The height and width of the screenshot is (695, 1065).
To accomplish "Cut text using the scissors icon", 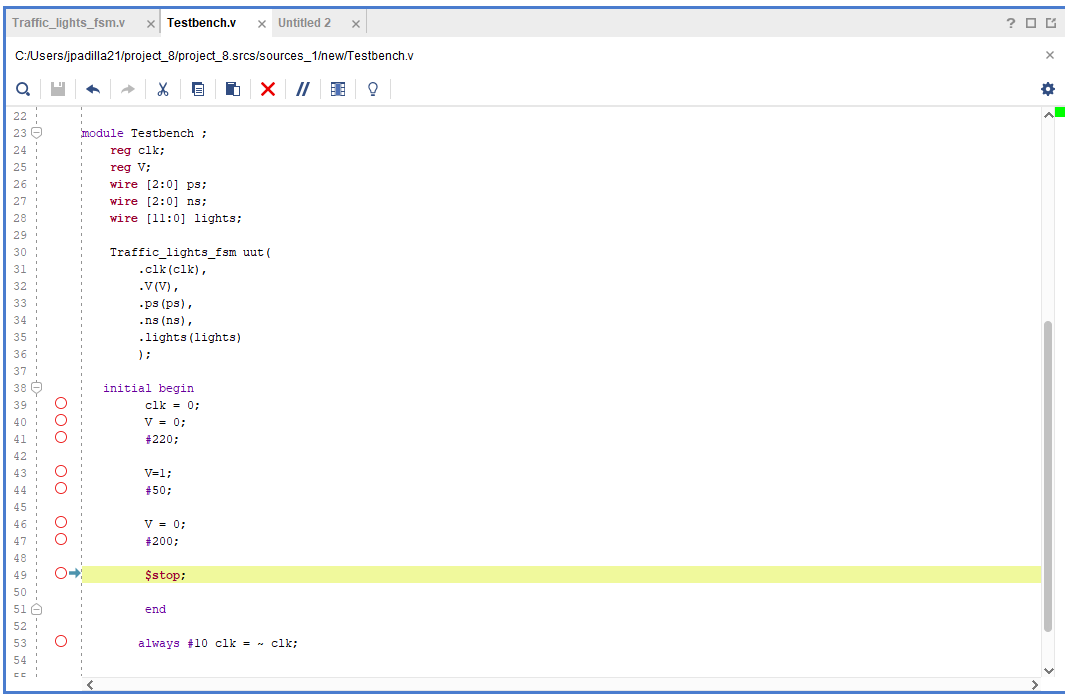I will tap(162, 89).
